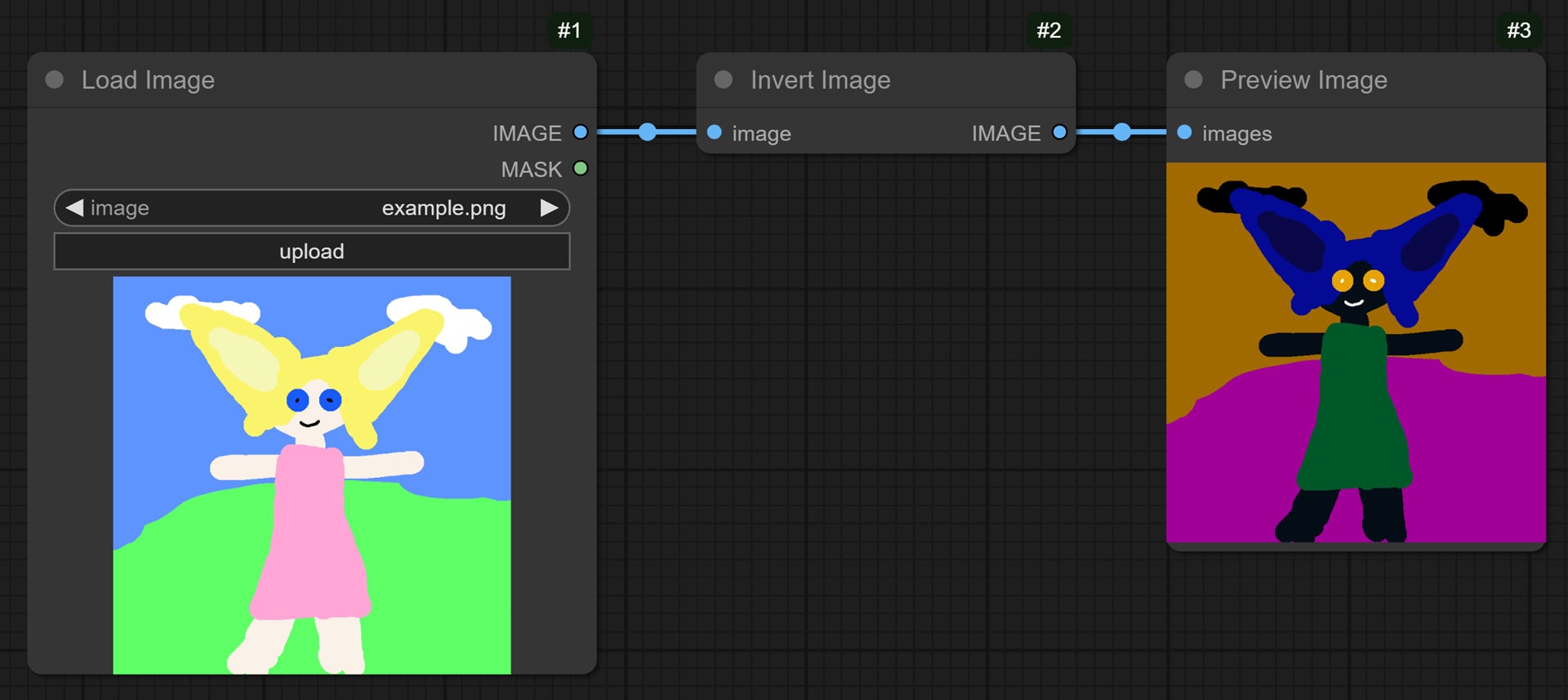The image size is (1568, 700).
Task: Click the image input label on Invert Image
Action: coord(761,134)
